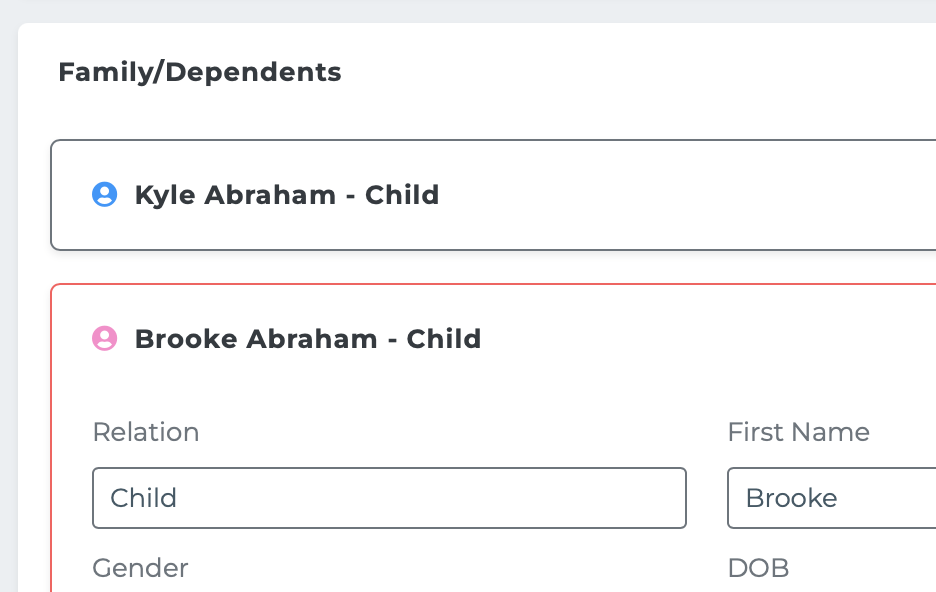Click Brooke Abraham's pink profile icon
936x592 pixels.
tap(104, 338)
